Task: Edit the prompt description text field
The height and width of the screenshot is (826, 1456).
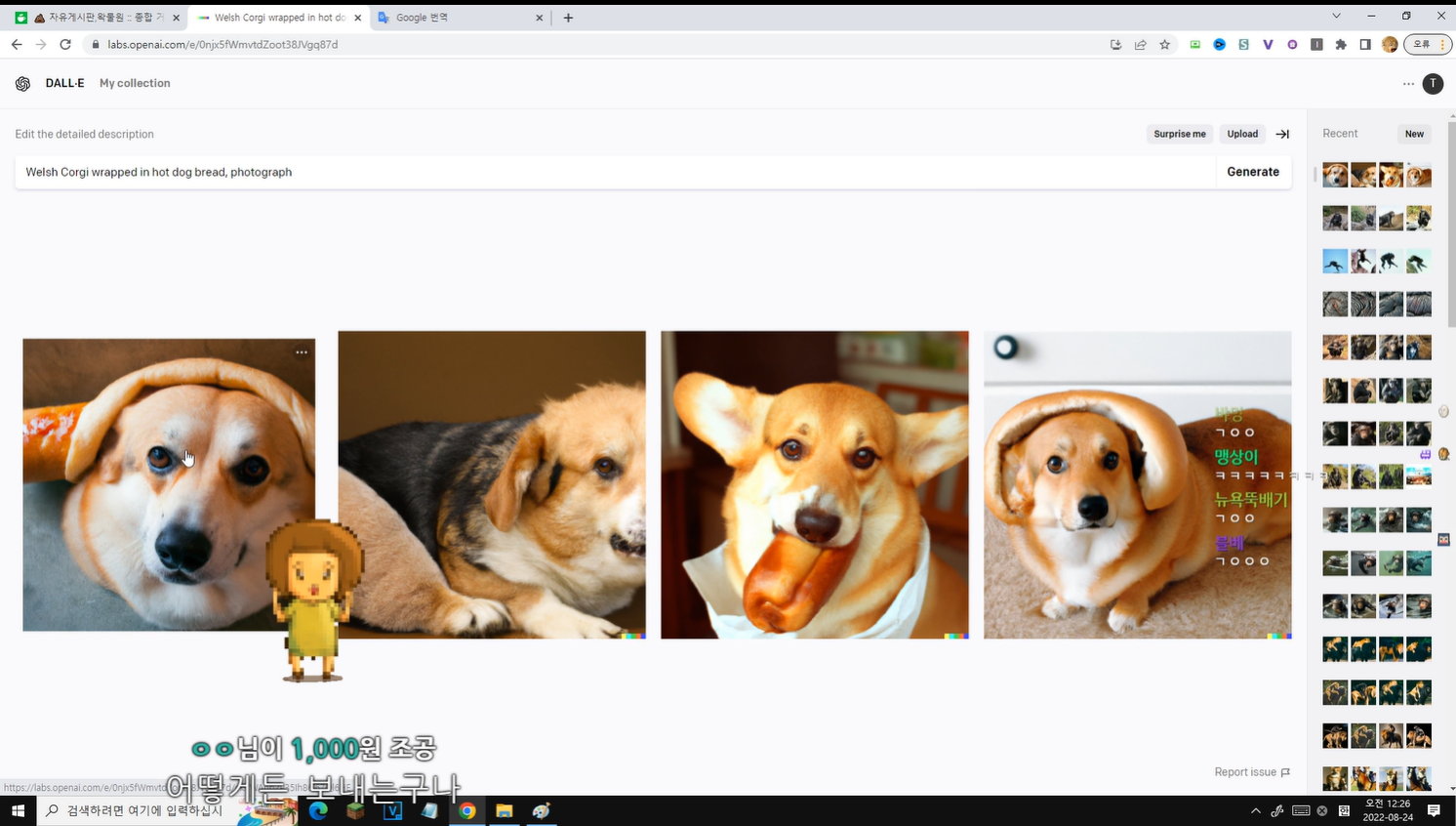Action: click(x=615, y=172)
